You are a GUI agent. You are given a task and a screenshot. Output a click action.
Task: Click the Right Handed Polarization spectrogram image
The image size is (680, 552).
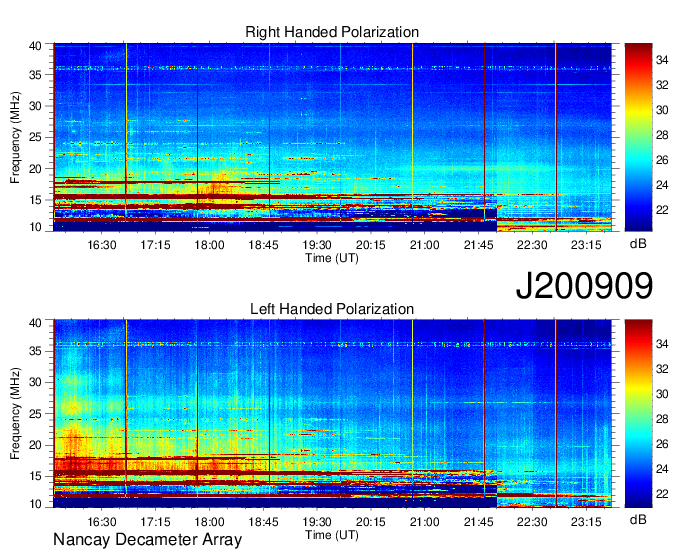[x=333, y=137]
